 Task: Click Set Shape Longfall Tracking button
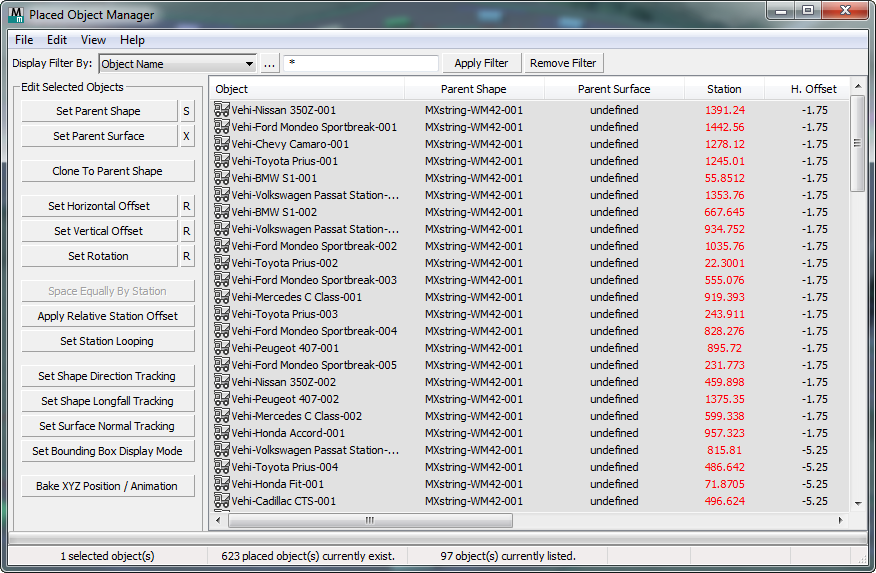tap(108, 401)
